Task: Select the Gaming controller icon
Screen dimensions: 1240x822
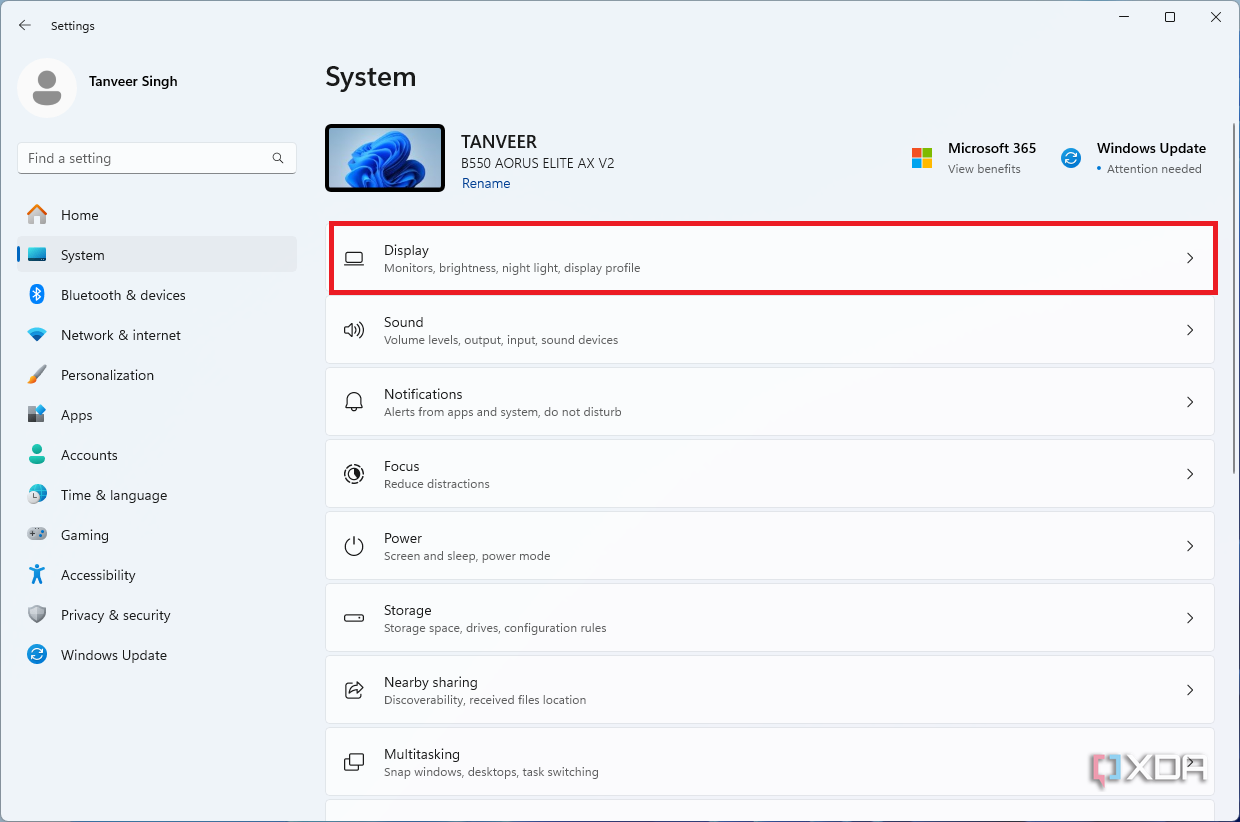Action: tap(40, 535)
